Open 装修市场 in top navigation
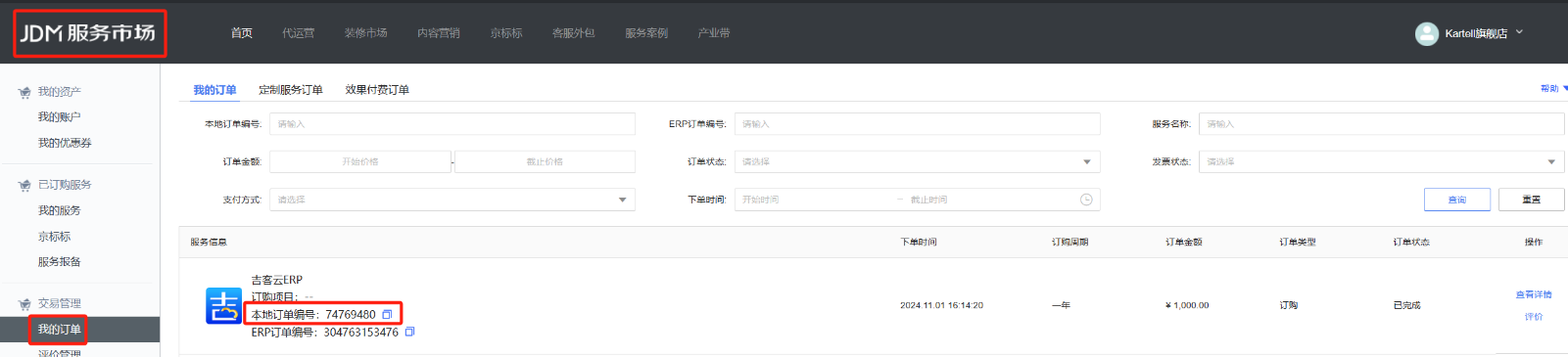The image size is (1568, 357). coord(366,33)
